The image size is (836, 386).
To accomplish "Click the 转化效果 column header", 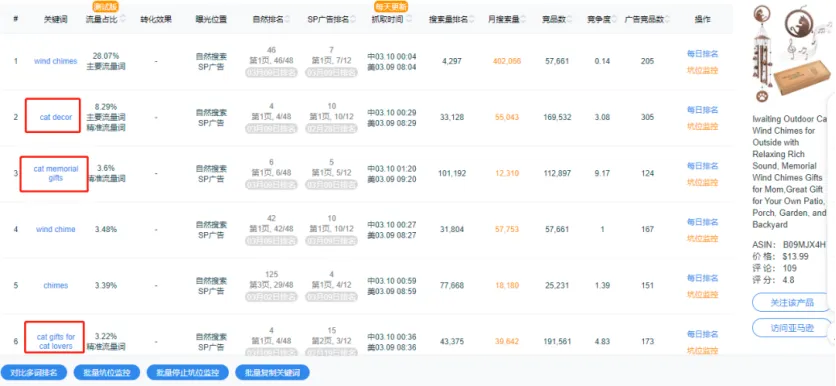I will [156, 19].
